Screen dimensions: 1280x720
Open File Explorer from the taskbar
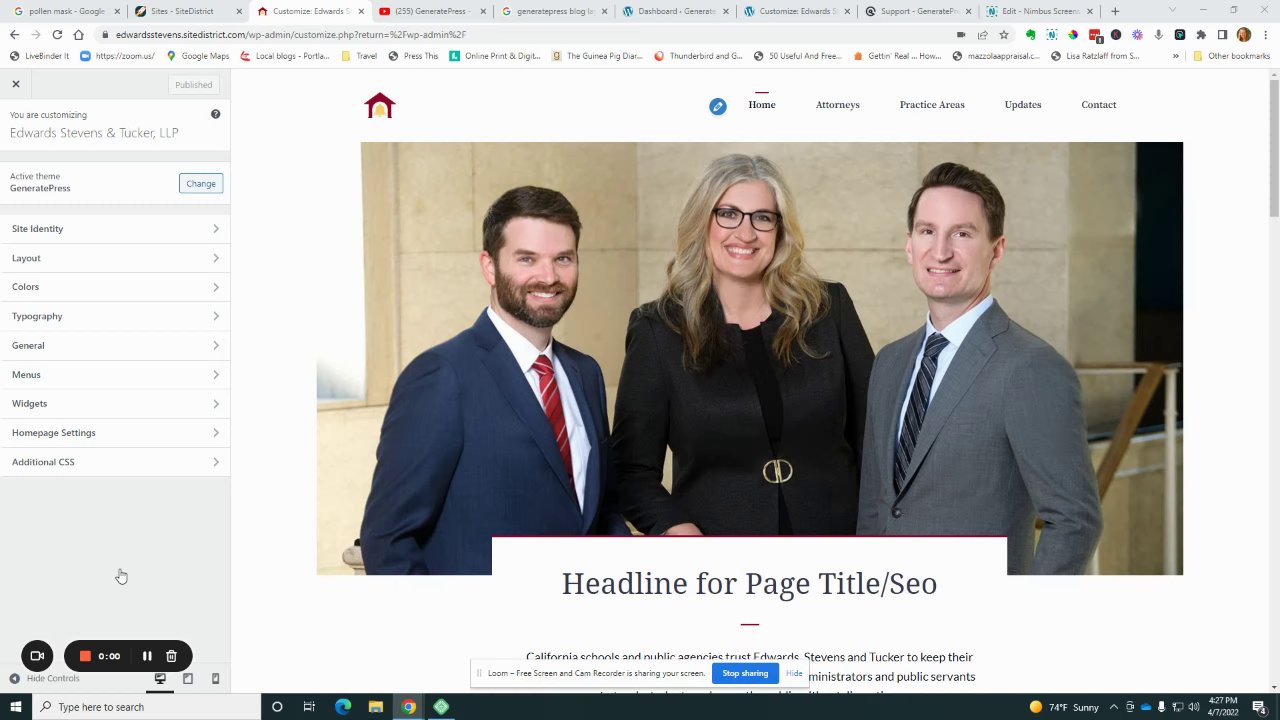[376, 707]
